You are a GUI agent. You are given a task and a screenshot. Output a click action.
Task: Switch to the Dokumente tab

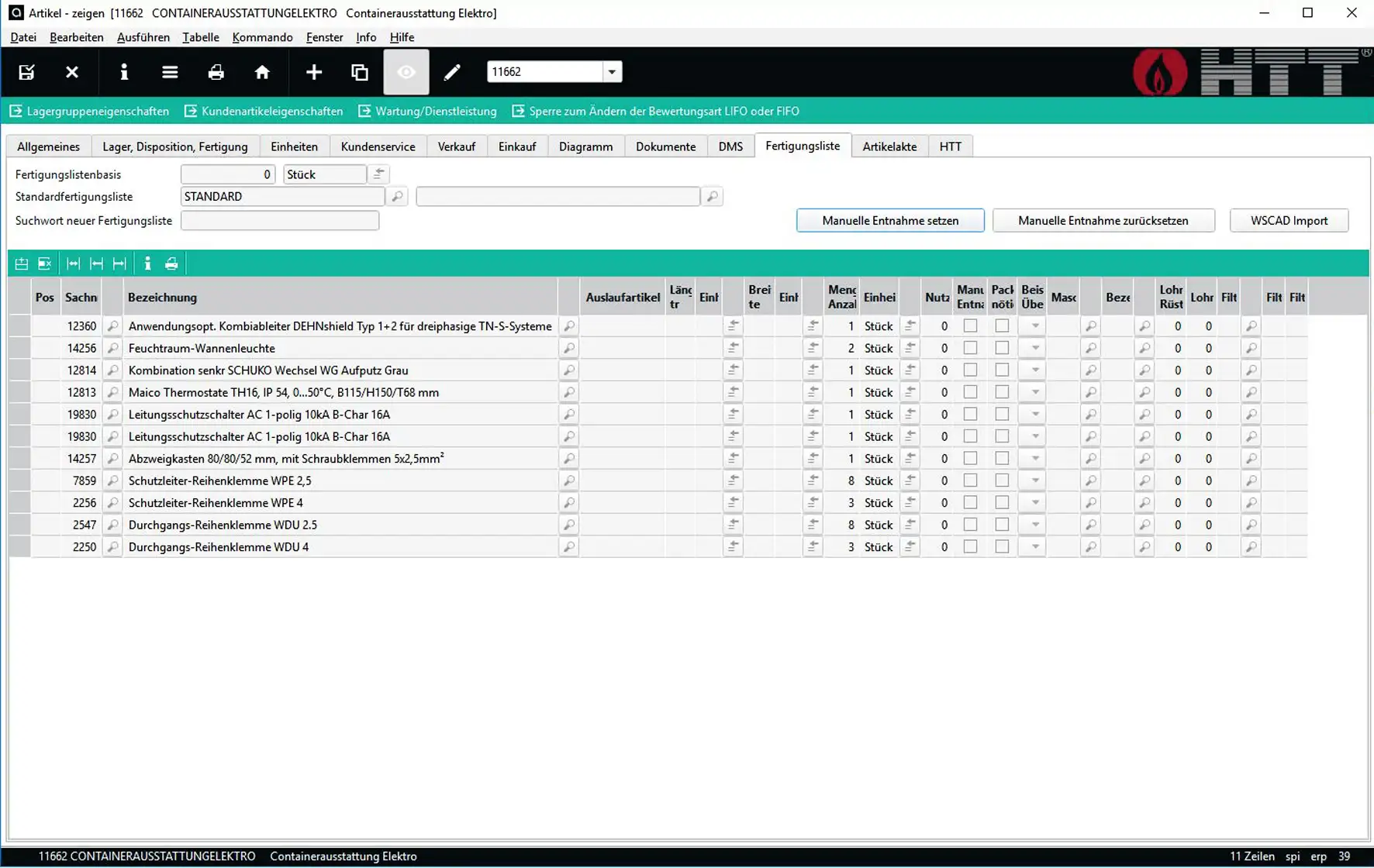click(x=665, y=146)
